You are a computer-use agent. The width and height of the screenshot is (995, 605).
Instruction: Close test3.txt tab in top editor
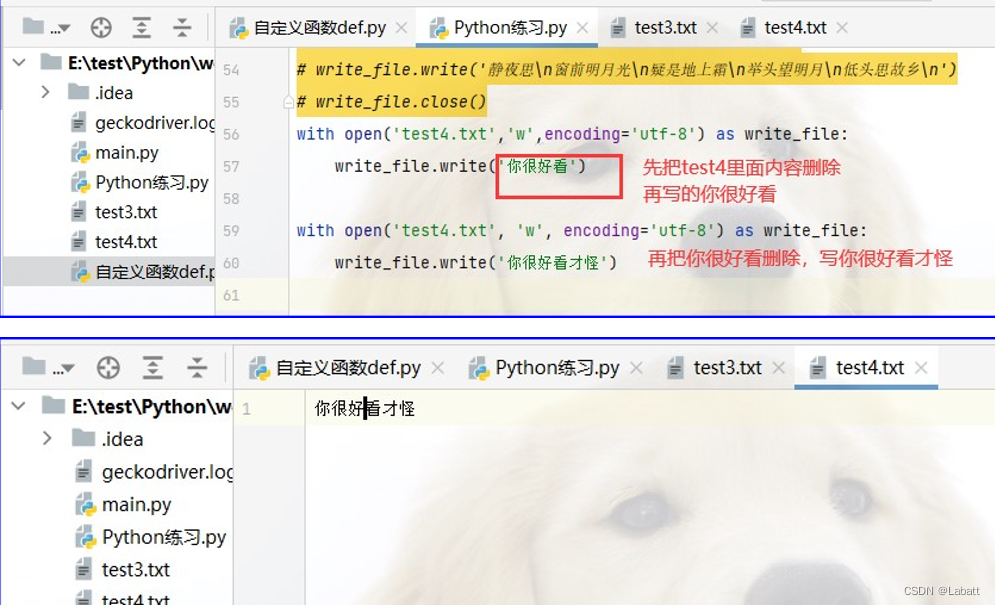(x=712, y=28)
